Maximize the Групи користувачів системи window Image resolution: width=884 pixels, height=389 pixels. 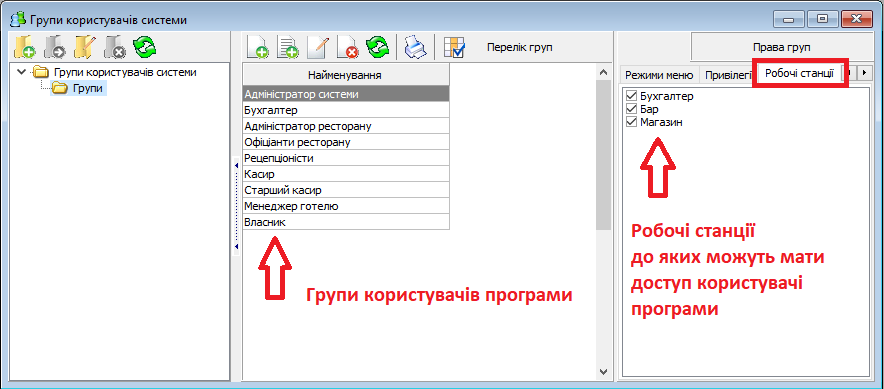pos(823,20)
